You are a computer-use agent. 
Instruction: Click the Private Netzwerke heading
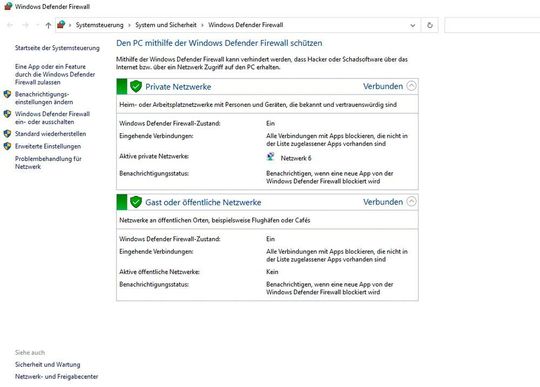pos(178,87)
